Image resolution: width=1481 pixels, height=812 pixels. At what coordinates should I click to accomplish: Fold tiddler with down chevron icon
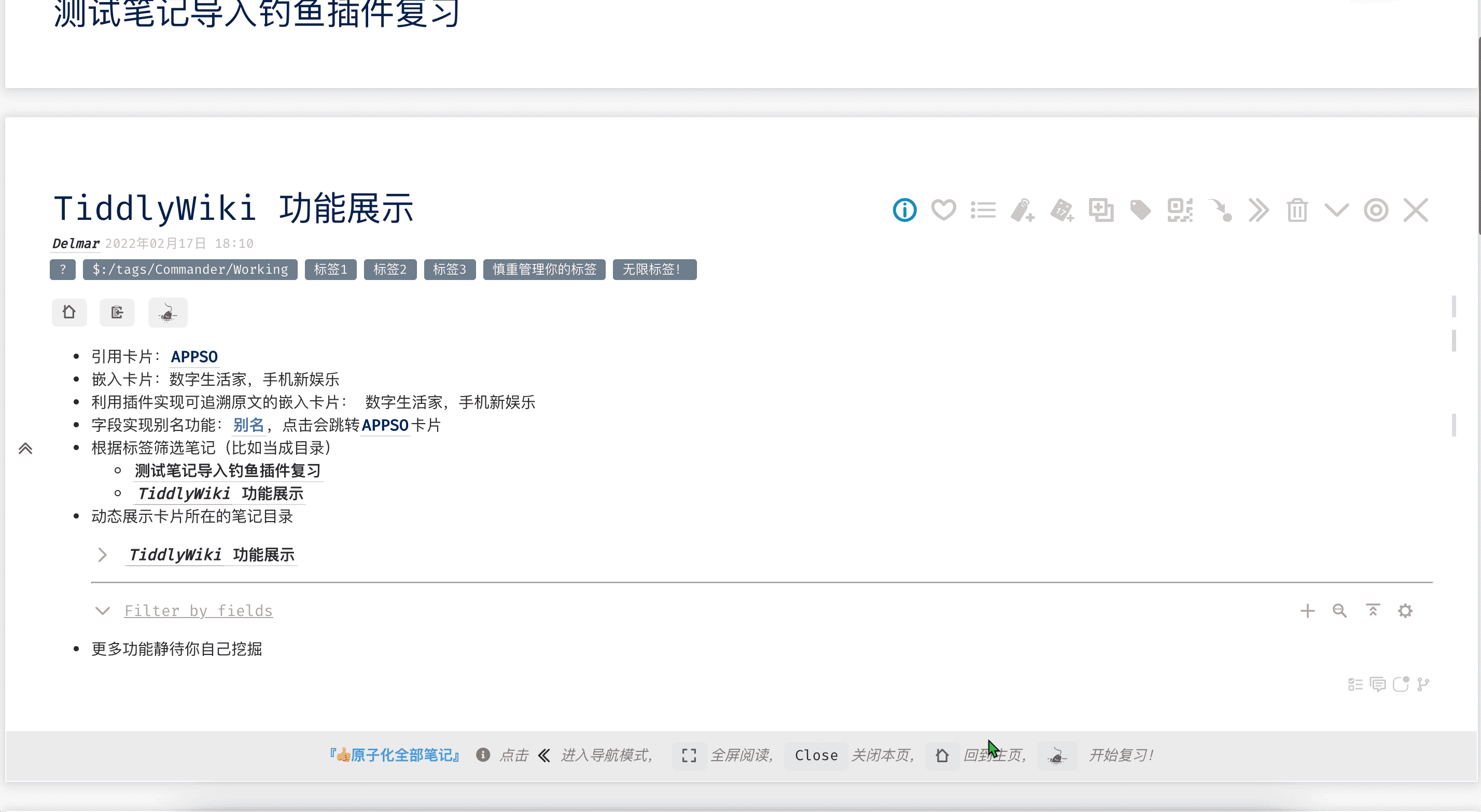[x=1336, y=210]
